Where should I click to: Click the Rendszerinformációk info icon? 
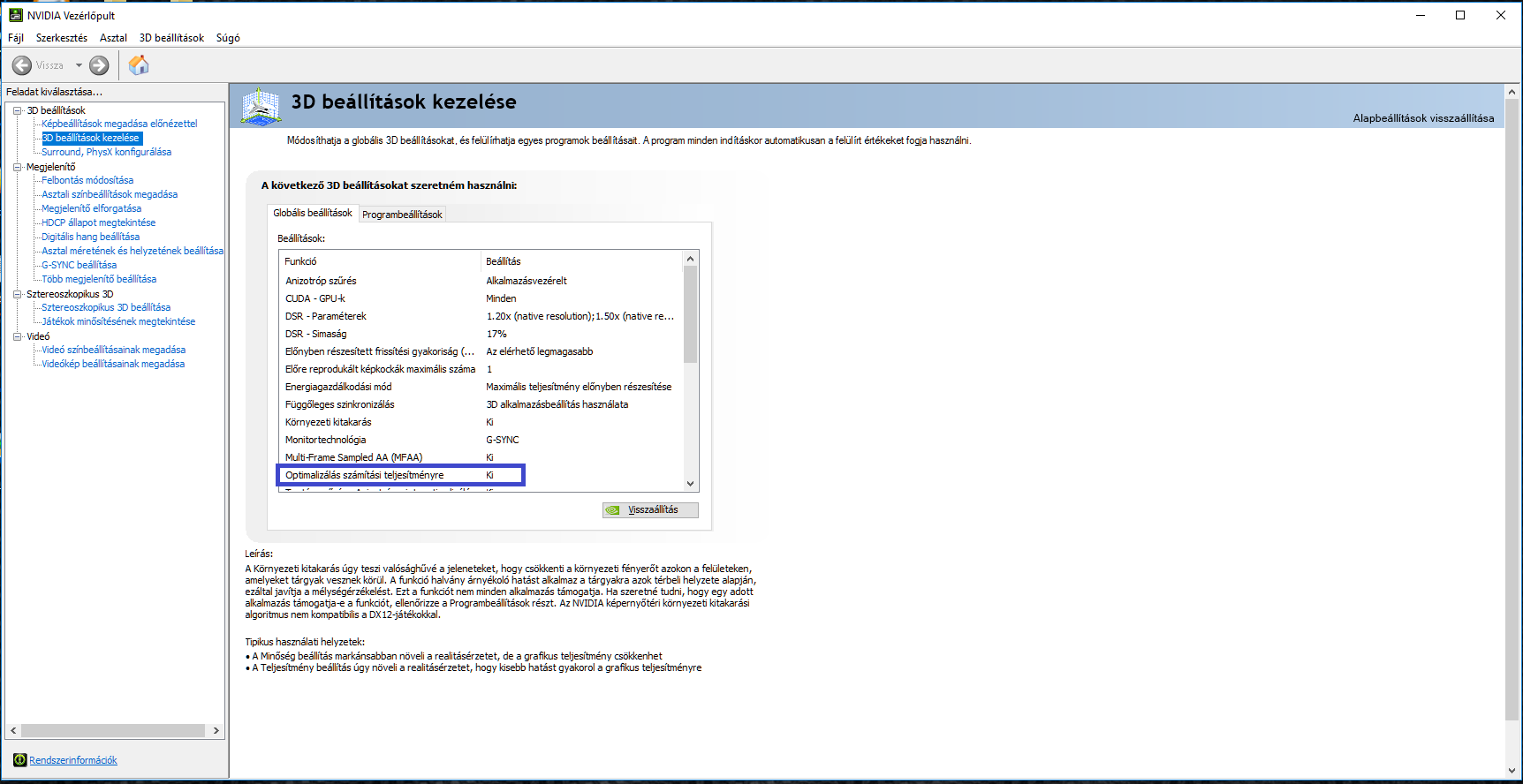(19, 760)
